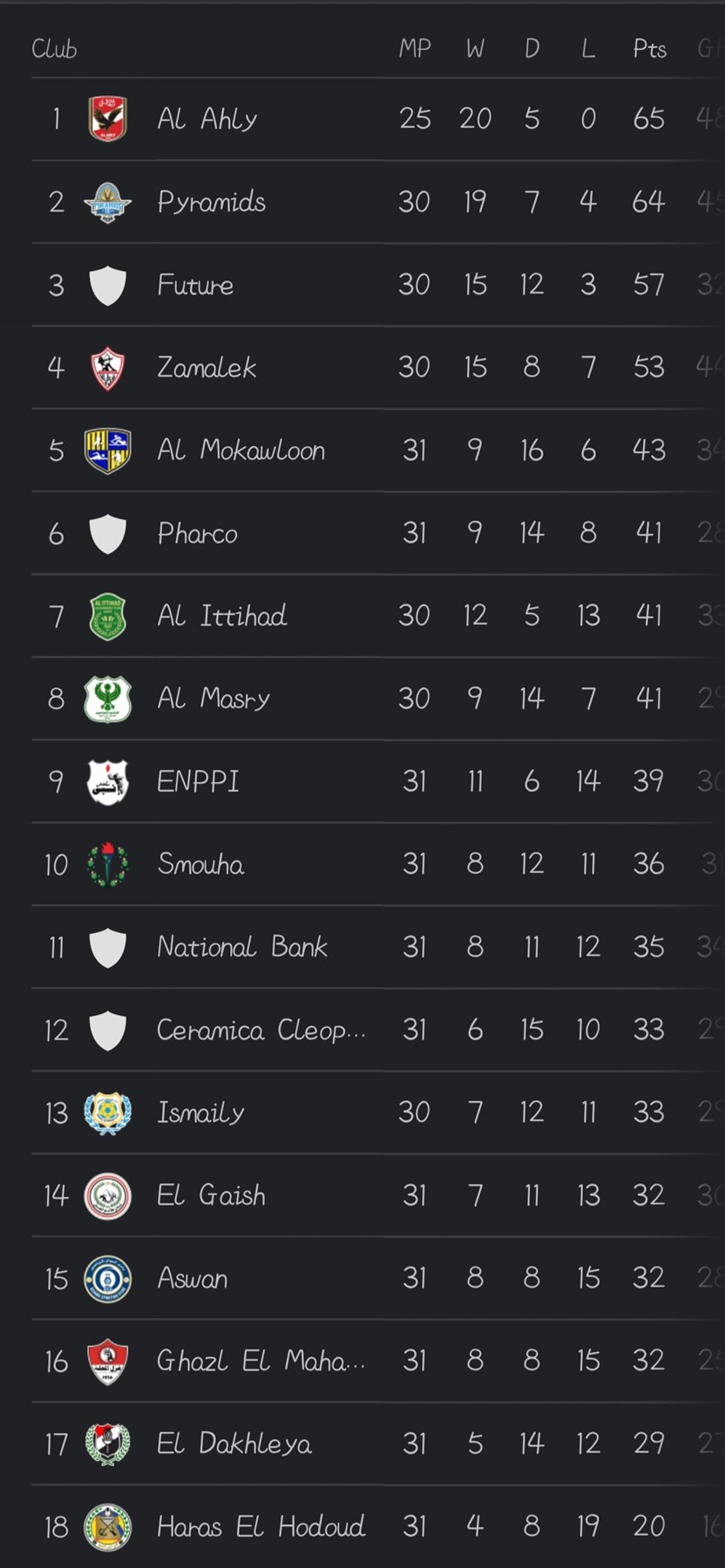This screenshot has height=1568, width=725.
Task: Open the Ceramica Cleopatra team row name
Action: [x=261, y=1030]
